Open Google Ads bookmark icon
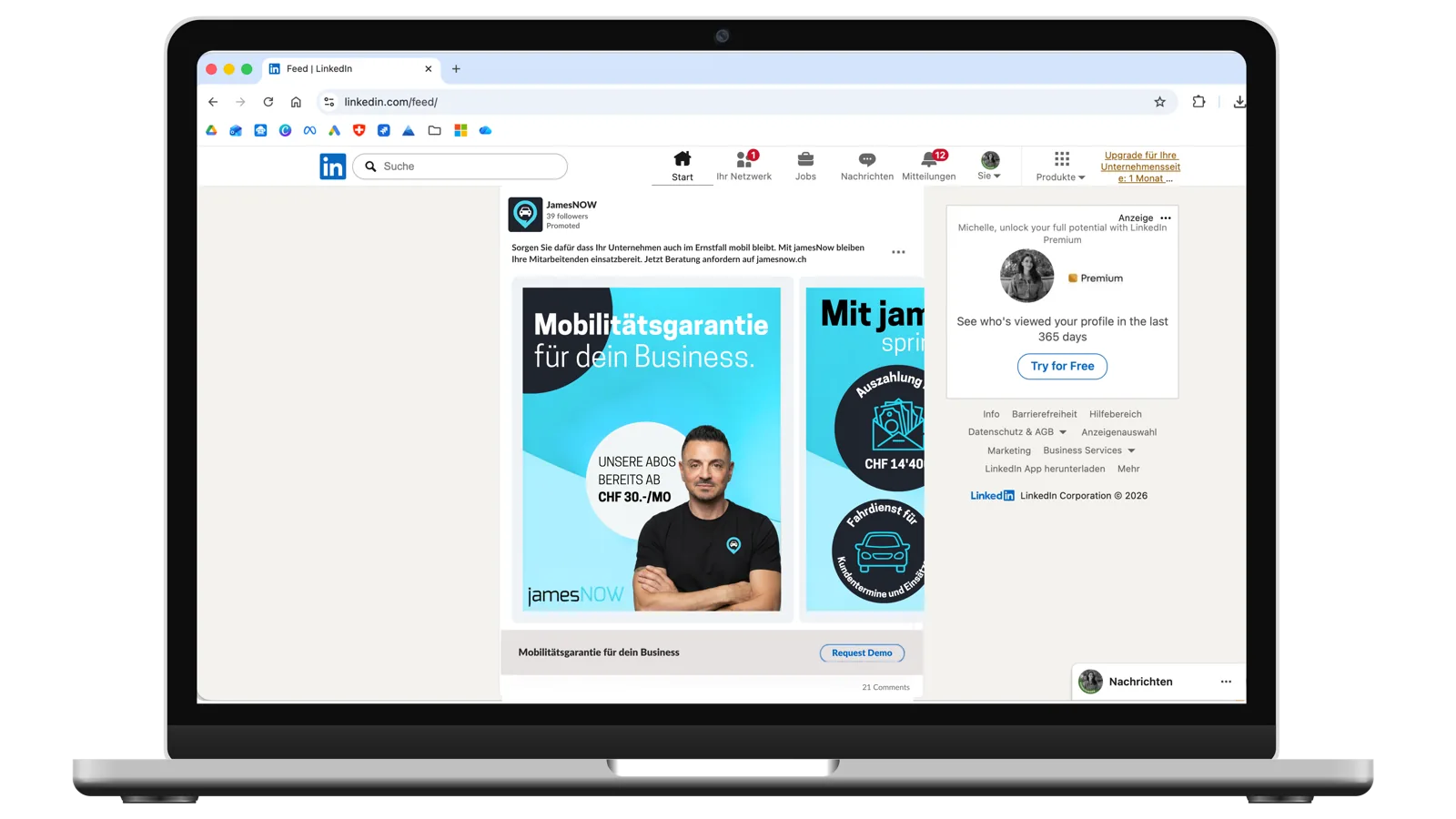 (334, 131)
